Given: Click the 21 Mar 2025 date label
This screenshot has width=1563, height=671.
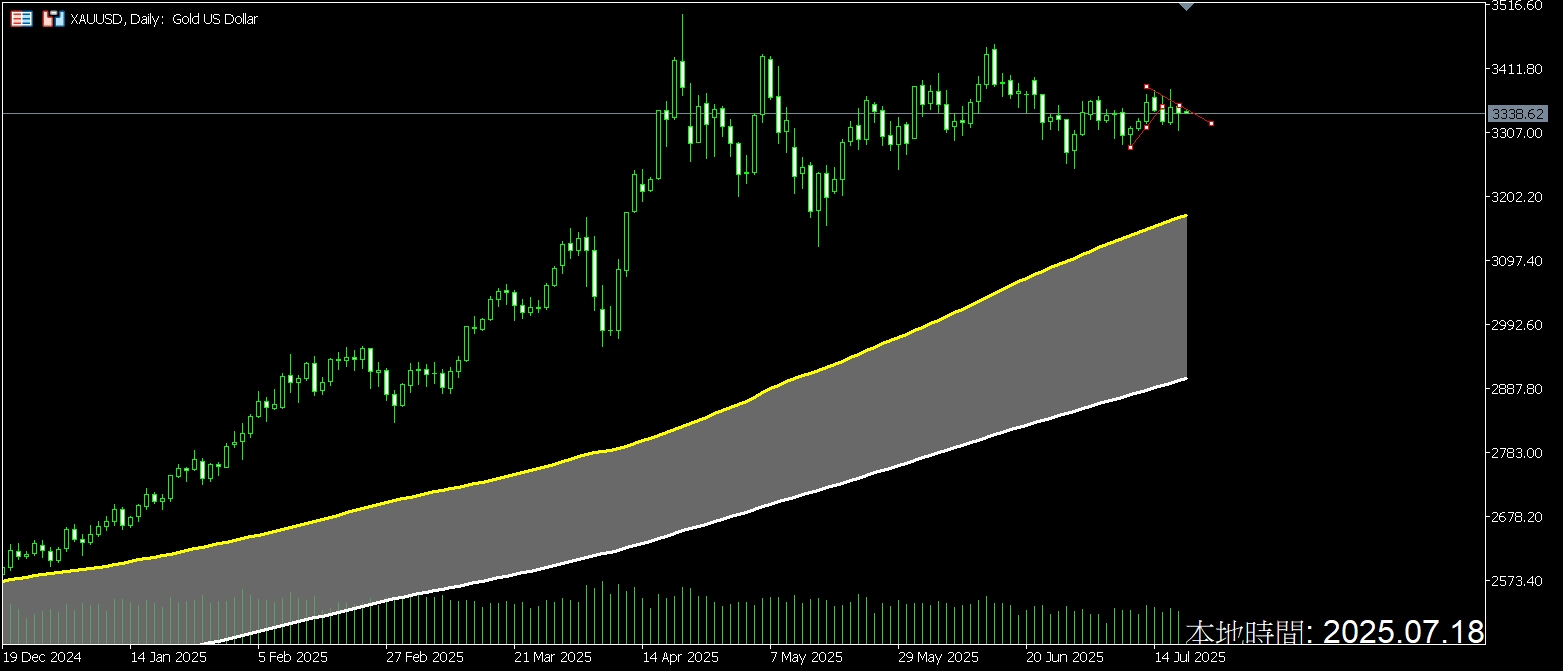Looking at the screenshot, I should (553, 658).
